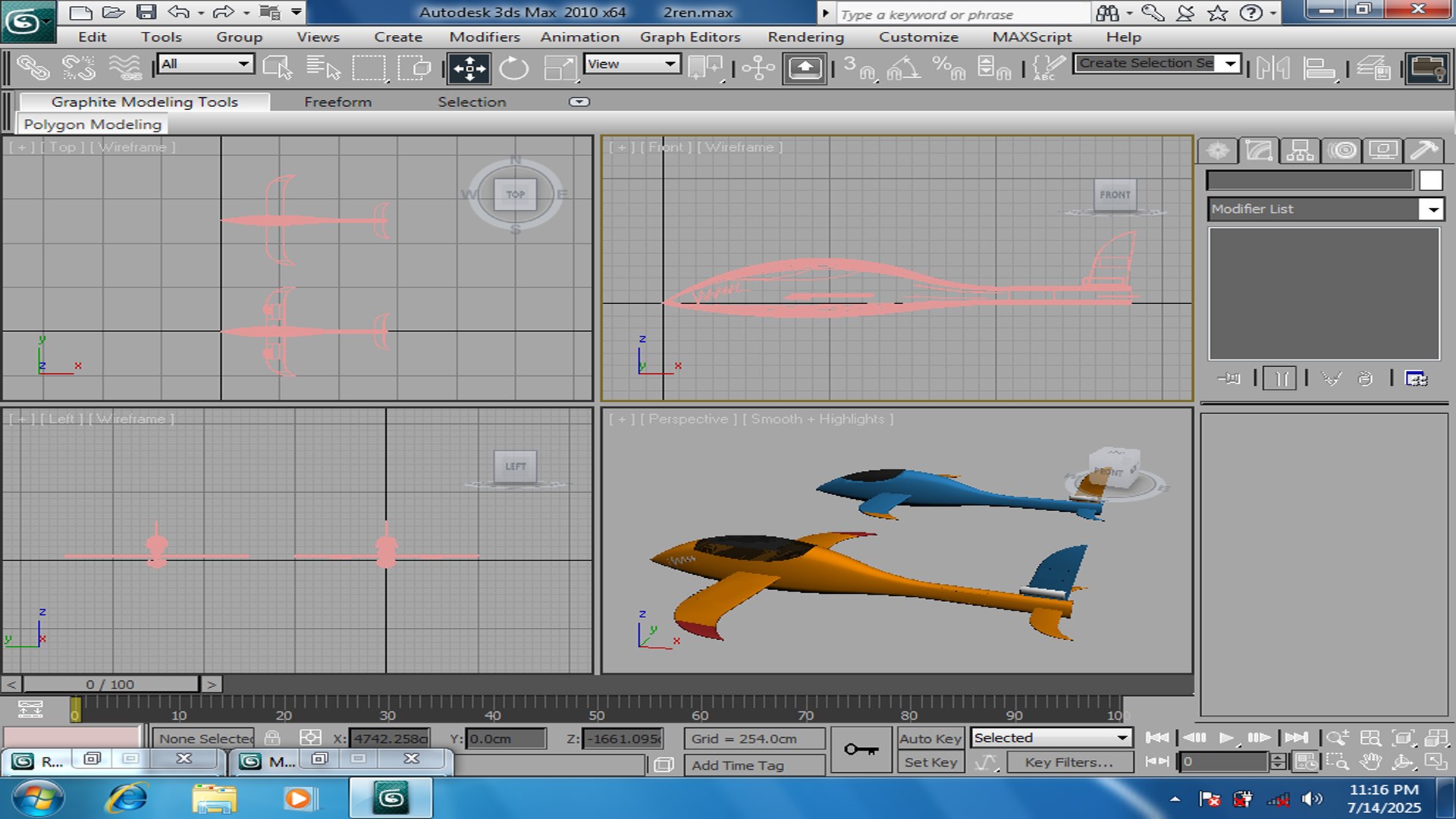Screen dimensions: 1456x819
Task: Play the animation
Action: (x=1226, y=738)
